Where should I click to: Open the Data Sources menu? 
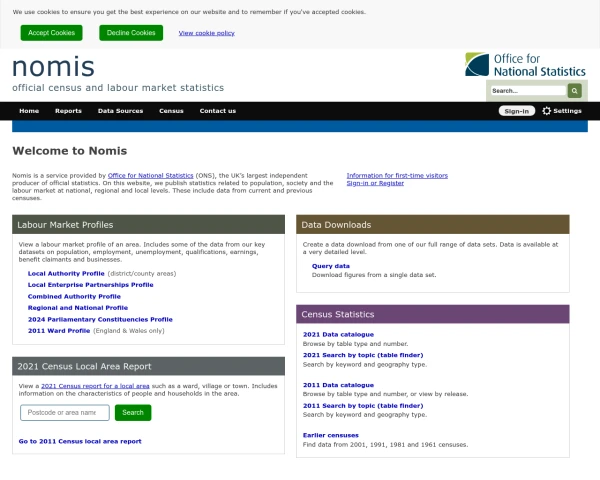click(x=120, y=111)
